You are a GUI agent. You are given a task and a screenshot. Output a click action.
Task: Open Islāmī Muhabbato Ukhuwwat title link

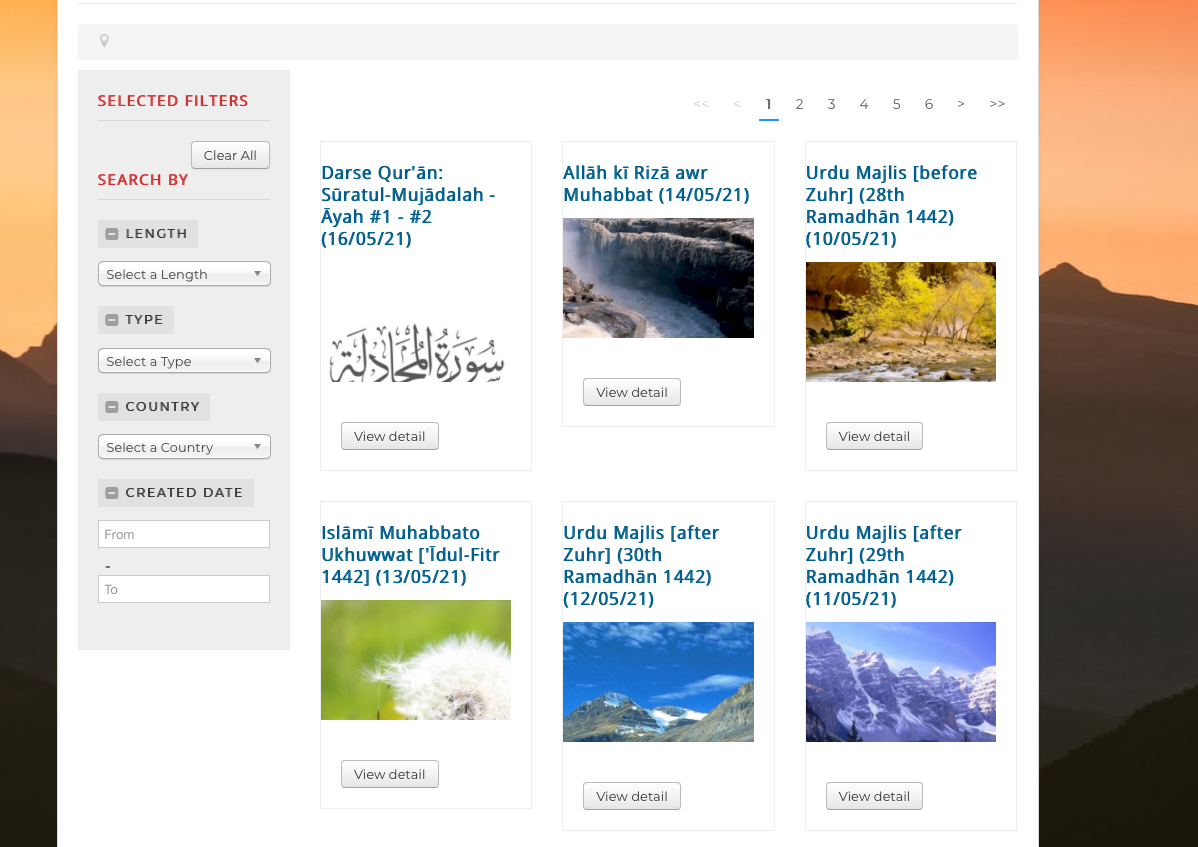(x=410, y=554)
